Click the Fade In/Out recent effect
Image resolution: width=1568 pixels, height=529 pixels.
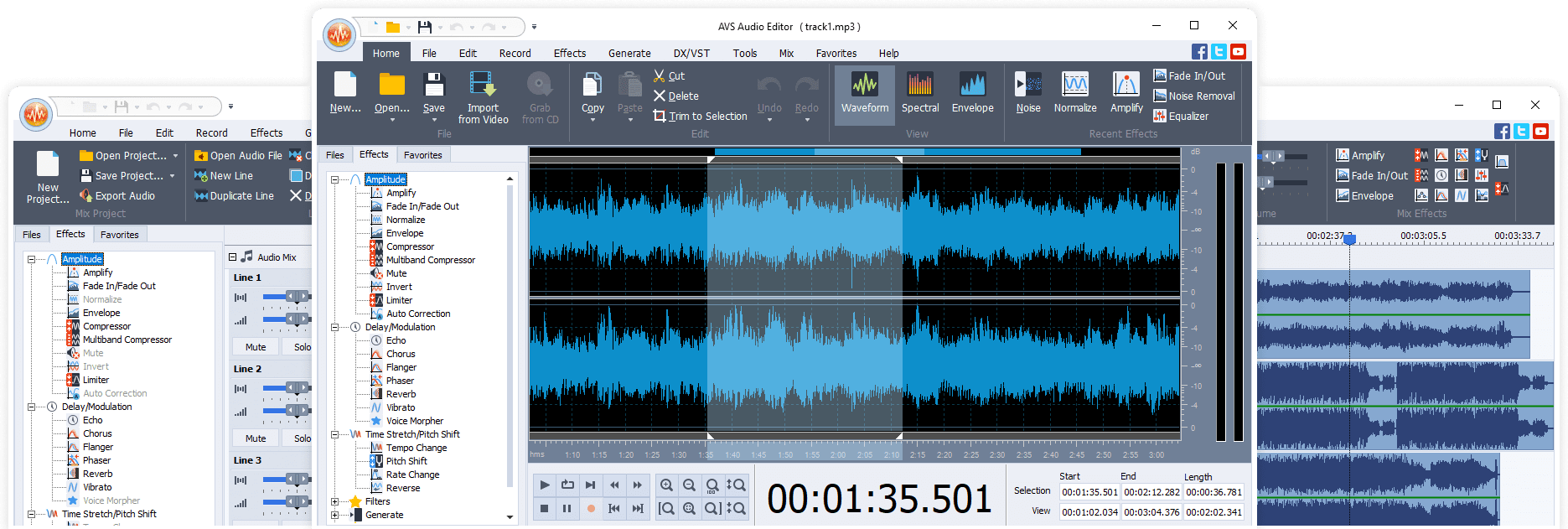pos(1188,76)
